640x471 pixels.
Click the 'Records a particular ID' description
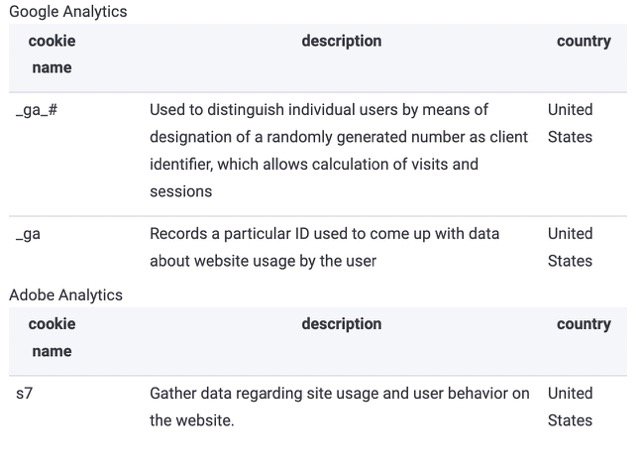[324, 247]
